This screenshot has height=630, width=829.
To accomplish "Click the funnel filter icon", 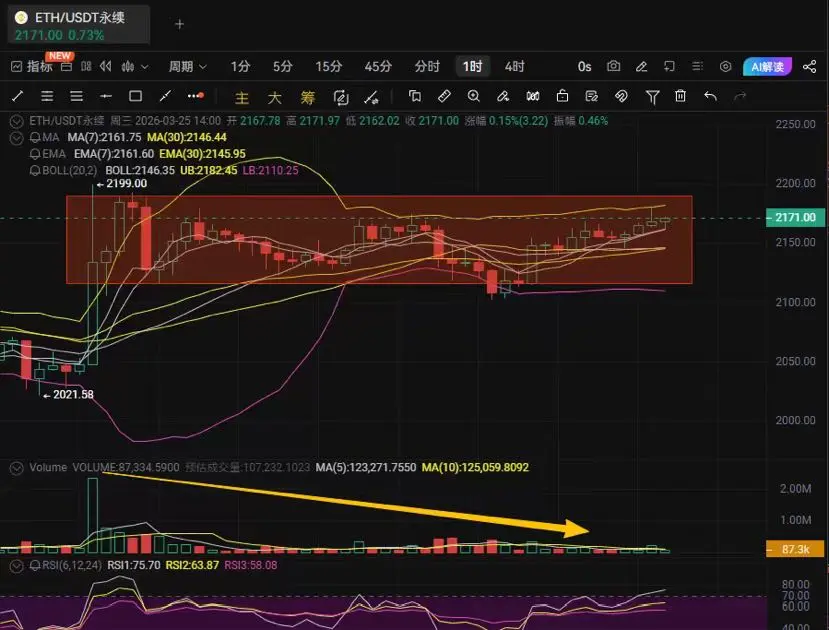I will click(x=652, y=96).
